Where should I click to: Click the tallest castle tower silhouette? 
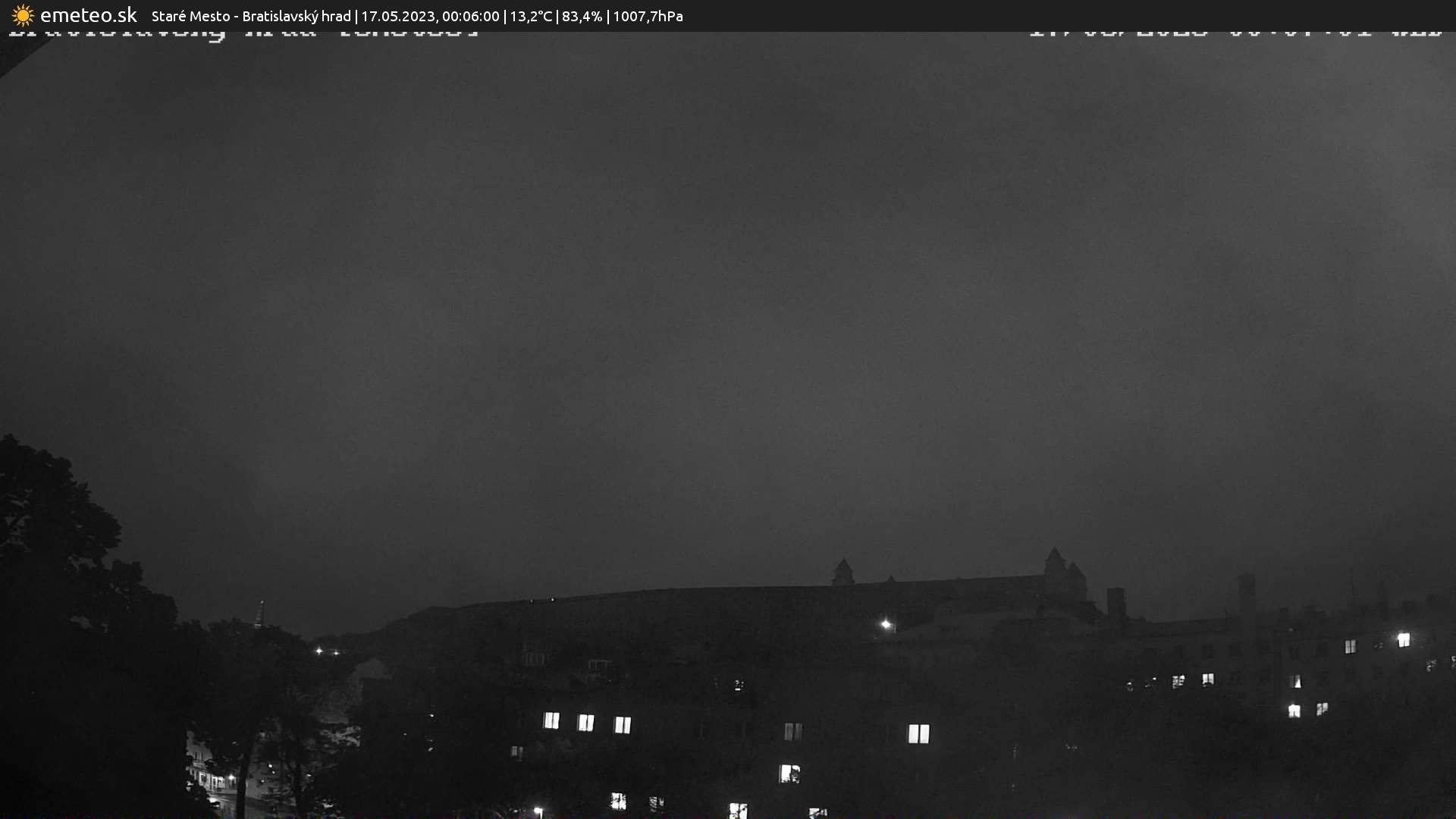point(1055,565)
